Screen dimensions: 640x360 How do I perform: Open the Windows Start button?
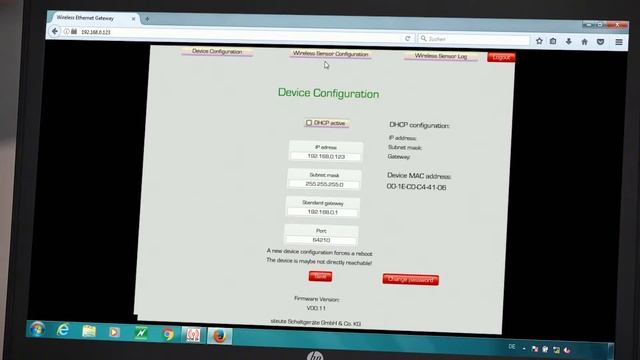[37, 329]
